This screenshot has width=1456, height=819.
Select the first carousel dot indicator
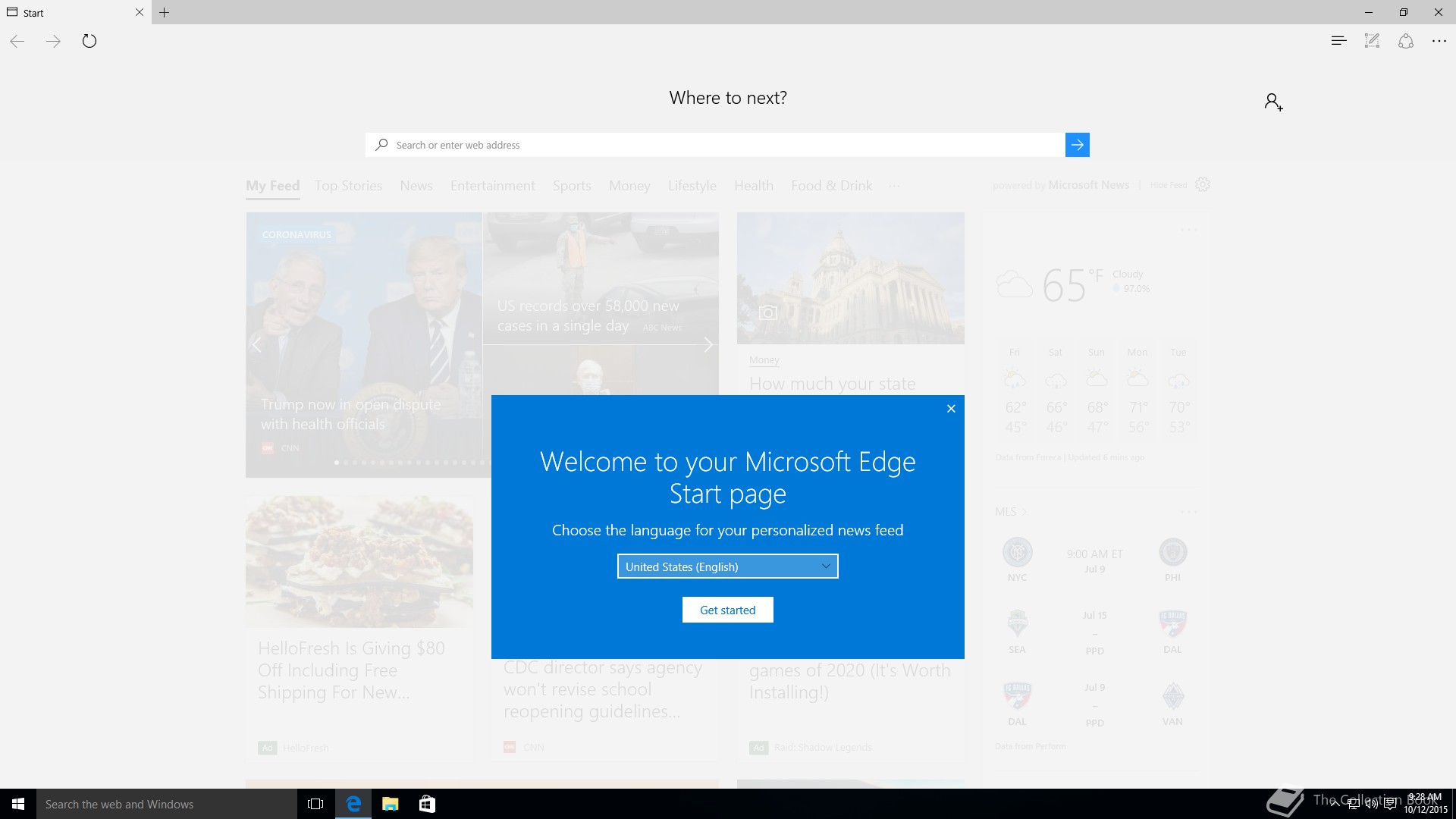point(337,463)
